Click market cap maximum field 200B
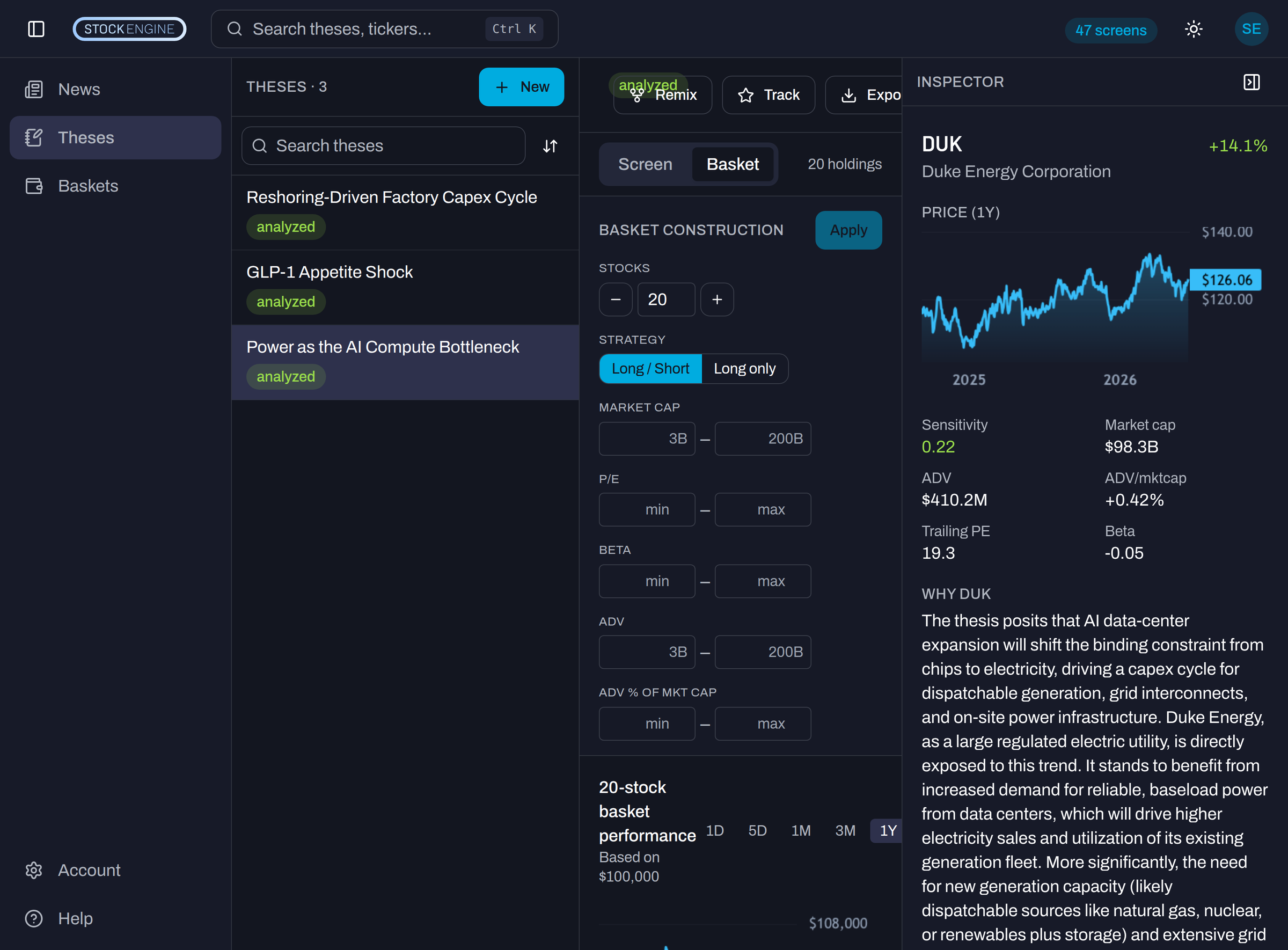The height and width of the screenshot is (950, 1288). [x=763, y=439]
